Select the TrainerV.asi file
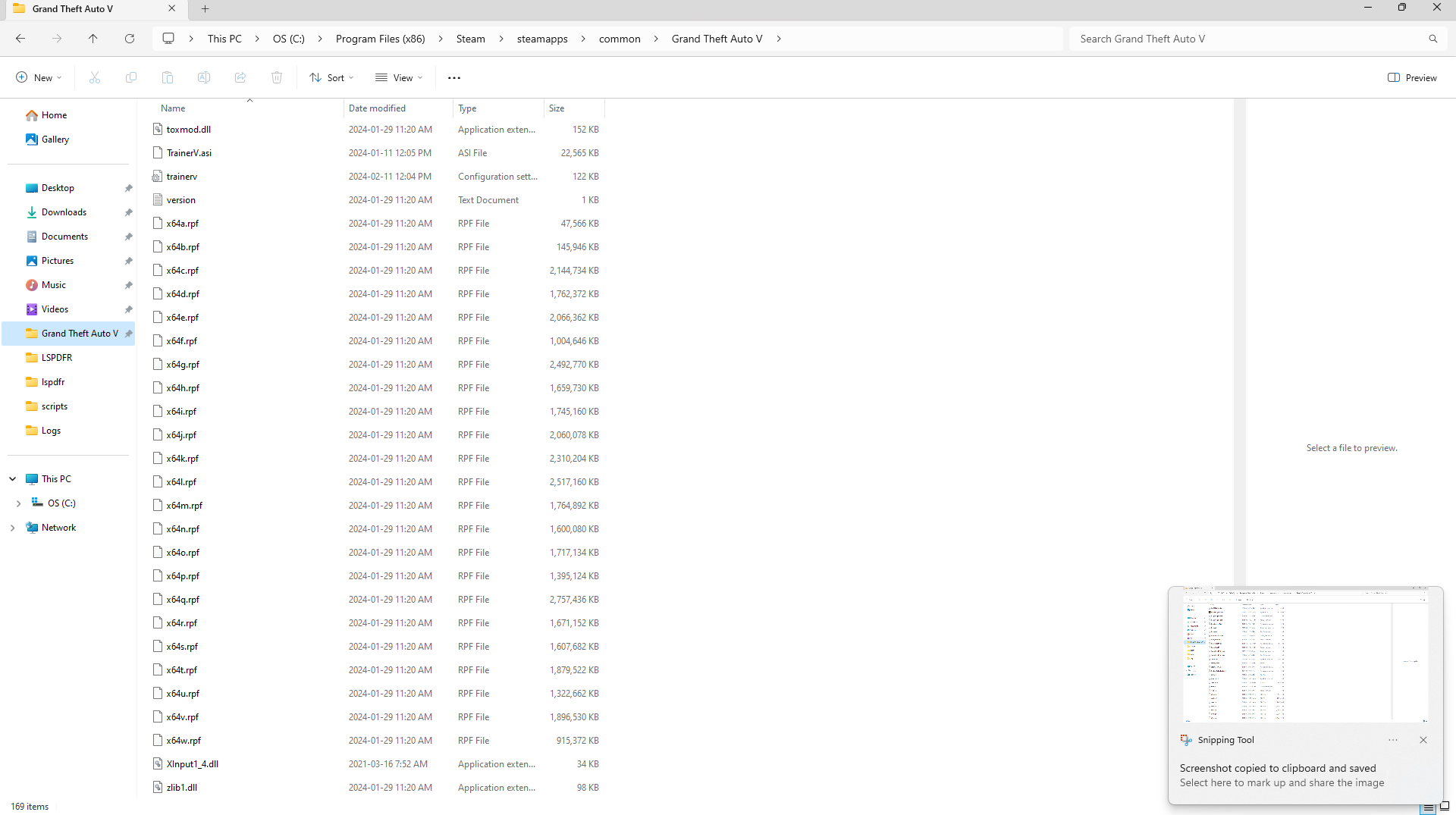 (x=189, y=153)
